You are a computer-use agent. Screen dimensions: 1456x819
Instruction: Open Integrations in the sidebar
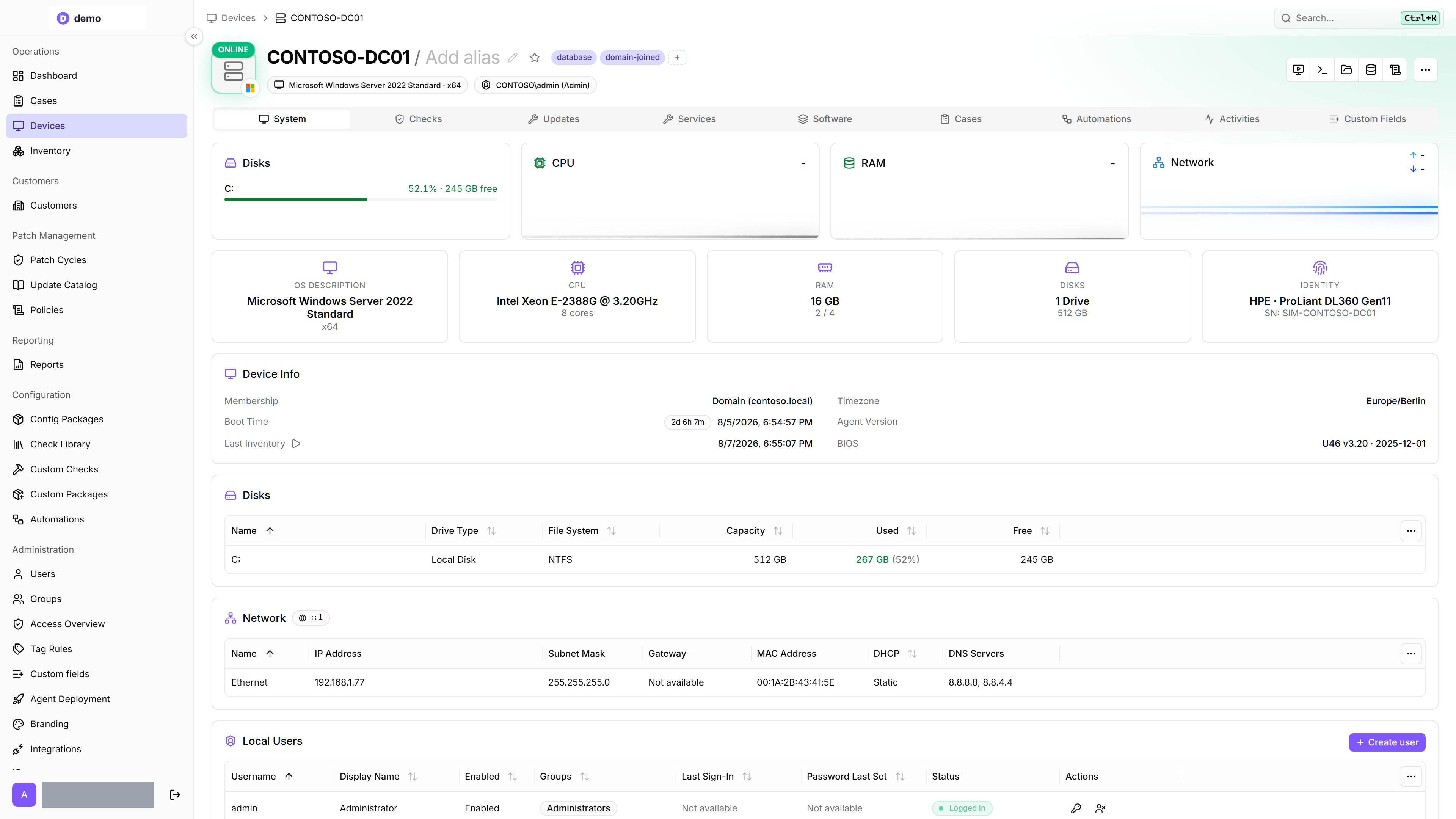click(x=97, y=749)
